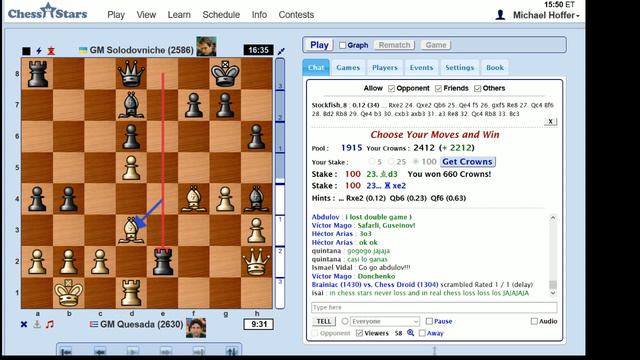Step back one move in playback bar
This screenshot has width=640, height=360.
tap(100, 351)
